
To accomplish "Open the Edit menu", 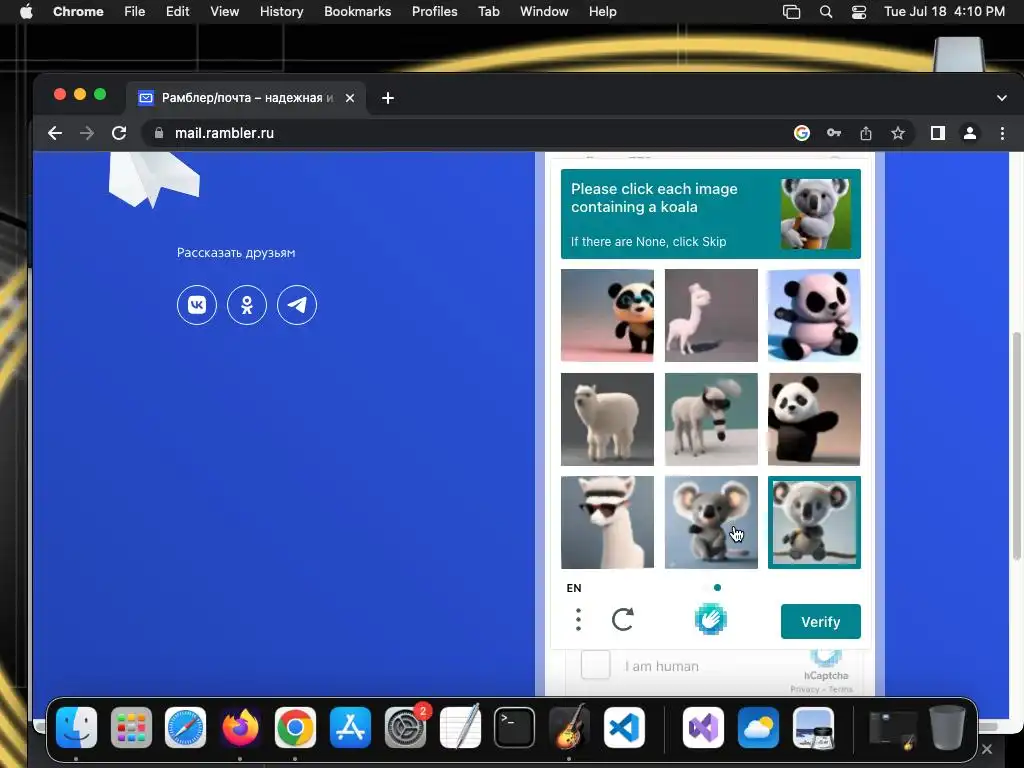I will coord(178,12).
